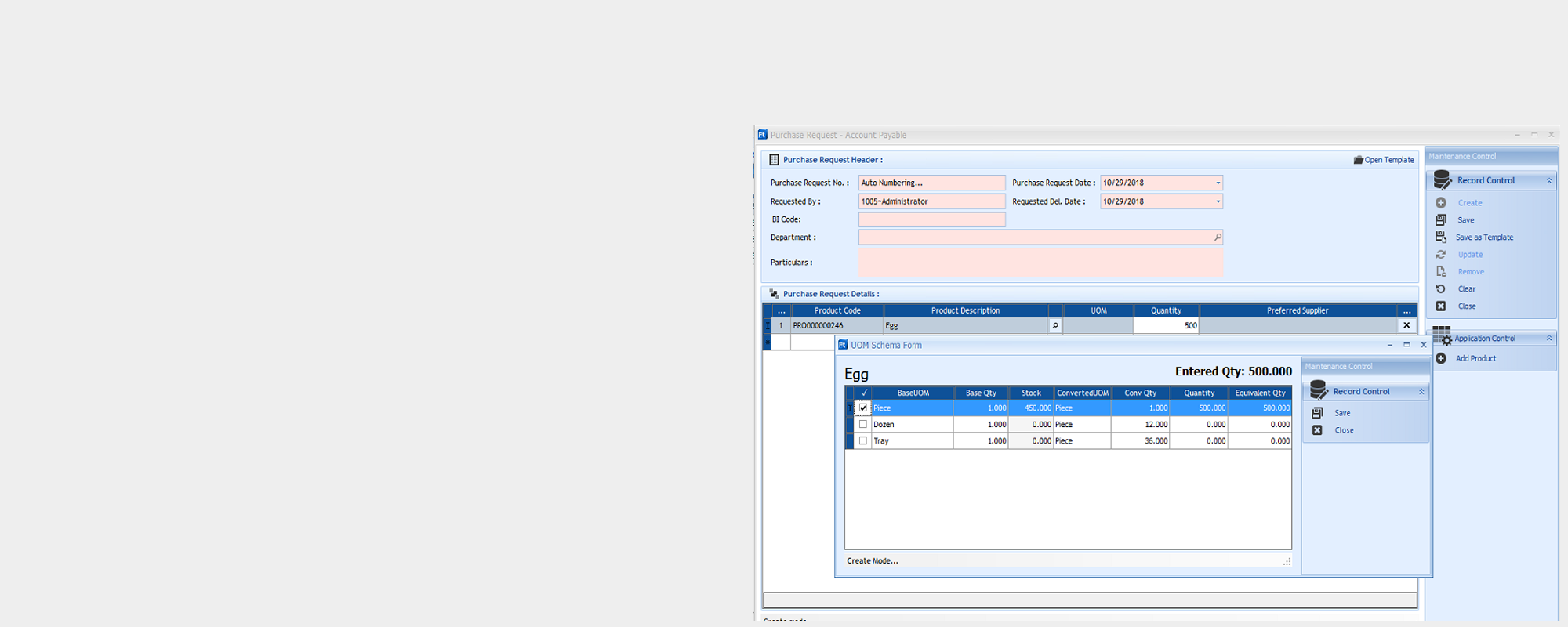Click Close text in UOM Schema Form panel
The width and height of the screenshot is (1568, 627).
pyautogui.click(x=1344, y=430)
